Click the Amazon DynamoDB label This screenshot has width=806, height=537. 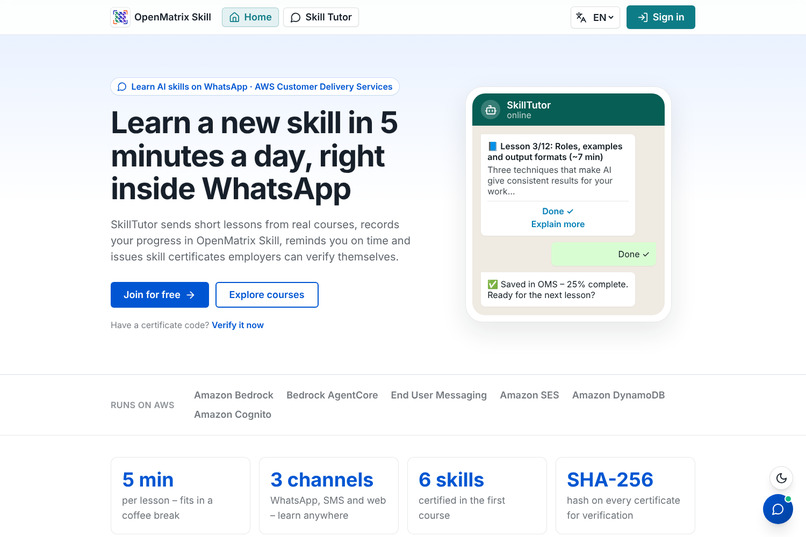[618, 395]
